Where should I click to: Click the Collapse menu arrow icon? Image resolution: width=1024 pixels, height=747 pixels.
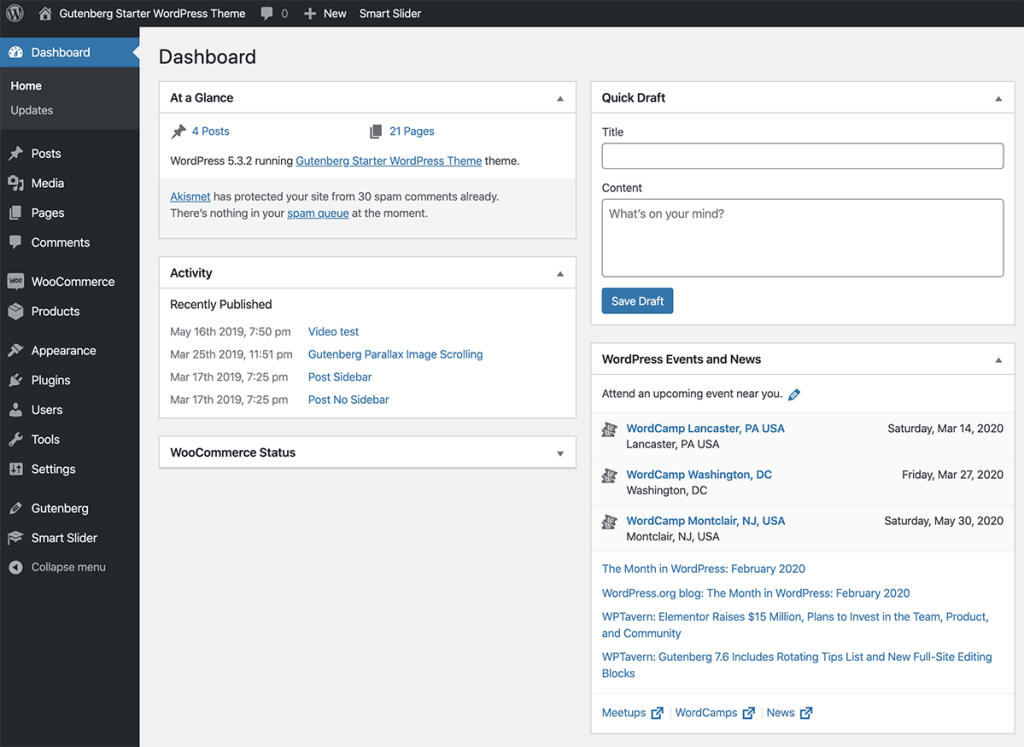[16, 567]
